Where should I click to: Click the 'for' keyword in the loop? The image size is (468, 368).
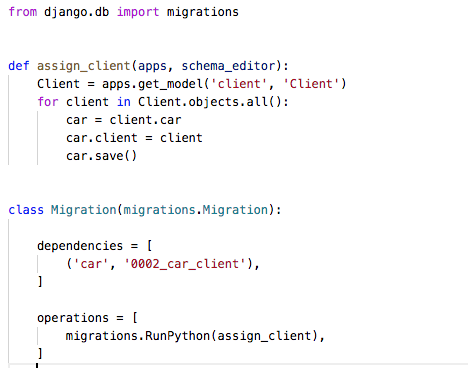(x=48, y=102)
